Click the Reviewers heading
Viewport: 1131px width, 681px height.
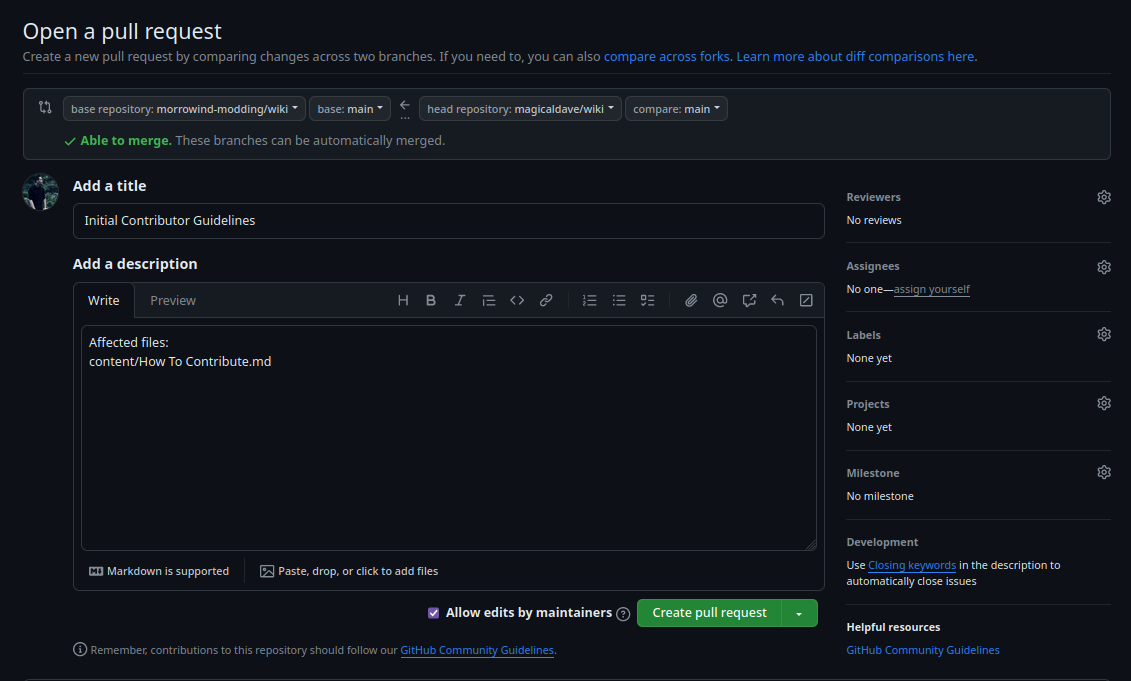873,197
